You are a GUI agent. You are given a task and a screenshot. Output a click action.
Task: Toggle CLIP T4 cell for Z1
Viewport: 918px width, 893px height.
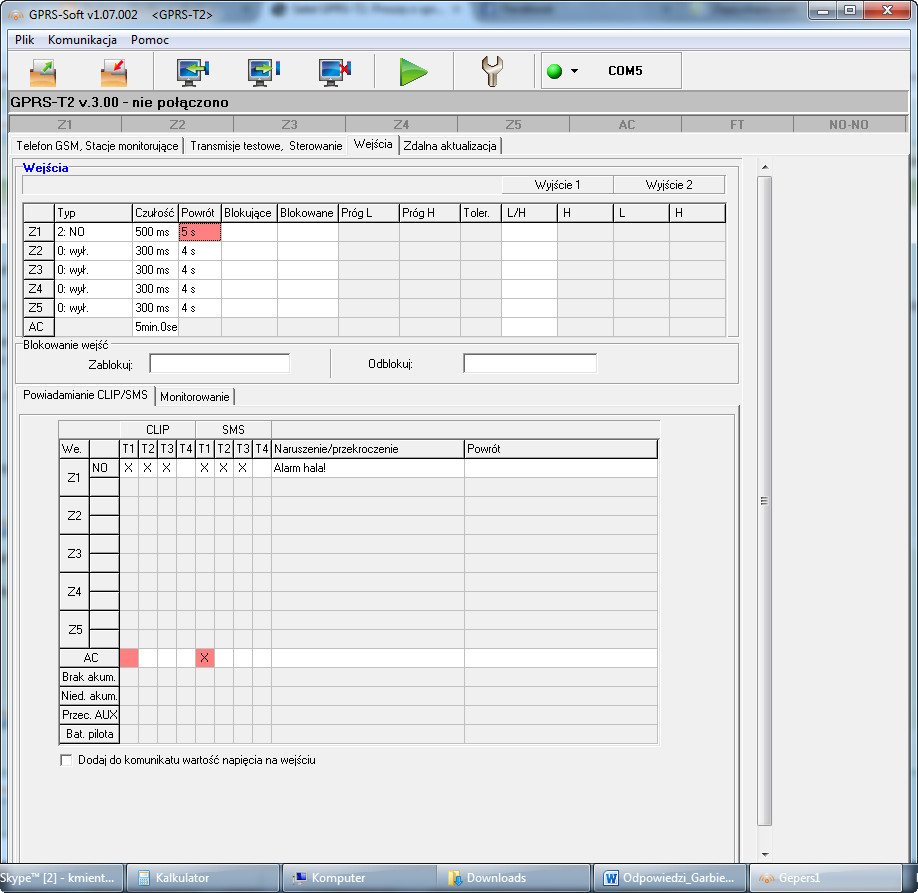186,468
